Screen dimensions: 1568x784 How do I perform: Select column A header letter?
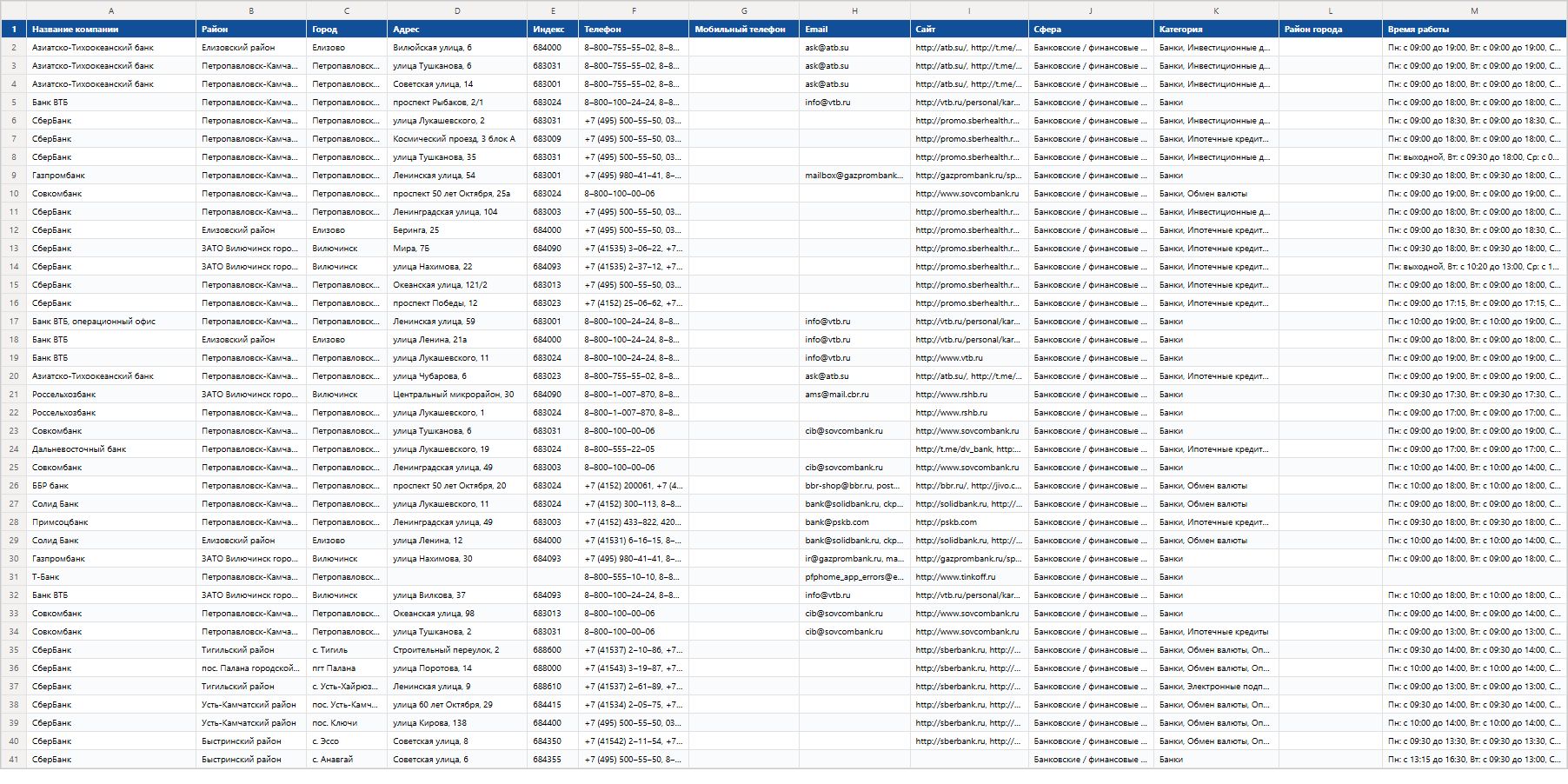111,10
